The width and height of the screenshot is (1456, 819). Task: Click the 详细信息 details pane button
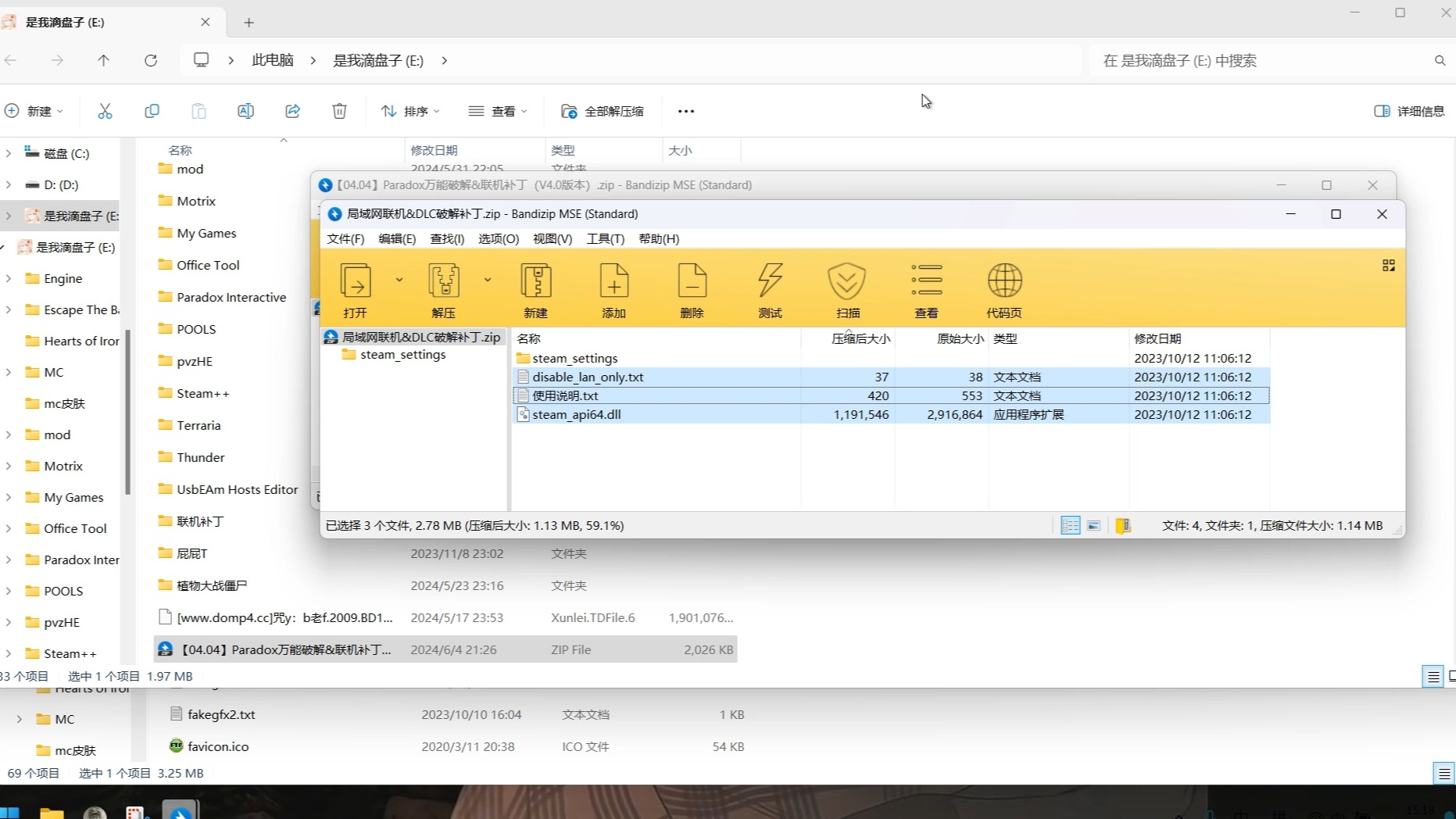(1409, 111)
